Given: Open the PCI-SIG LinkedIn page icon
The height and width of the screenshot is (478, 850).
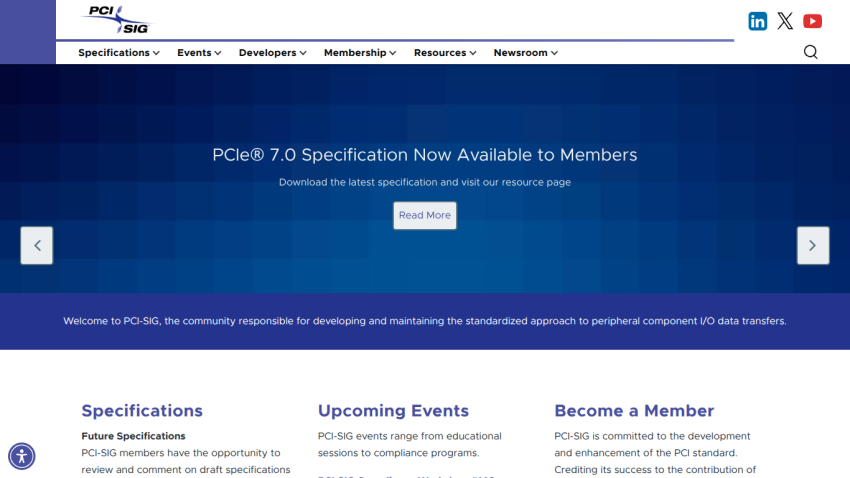Looking at the screenshot, I should 757,21.
